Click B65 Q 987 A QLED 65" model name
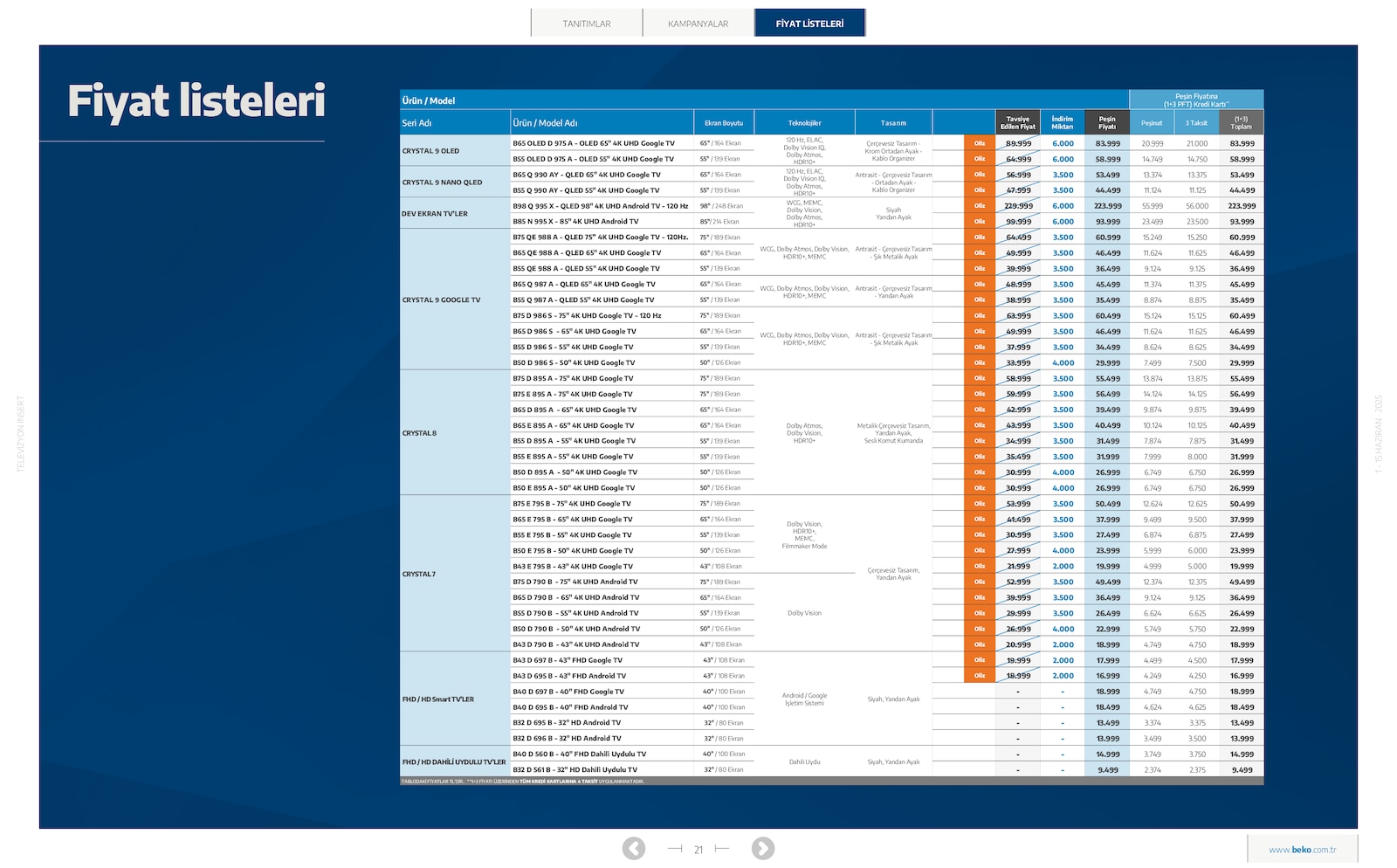 (x=584, y=284)
